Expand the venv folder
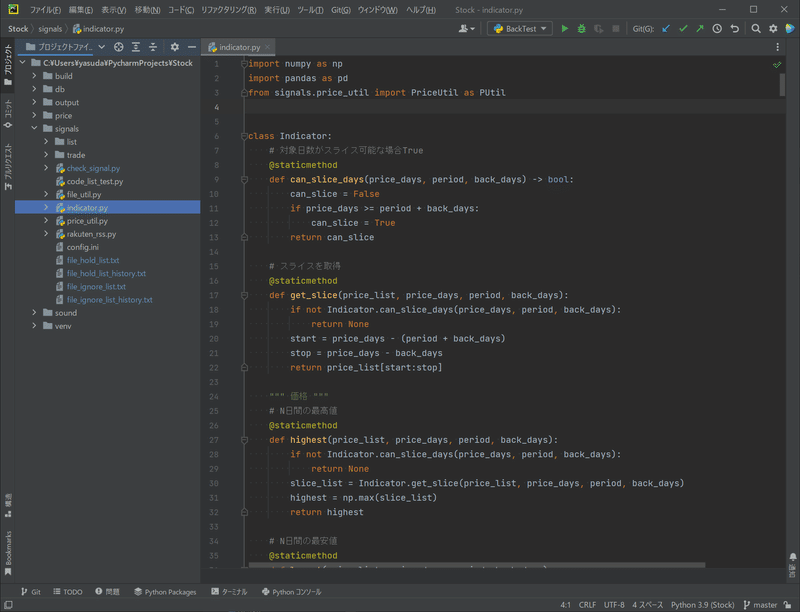 pyautogui.click(x=34, y=326)
